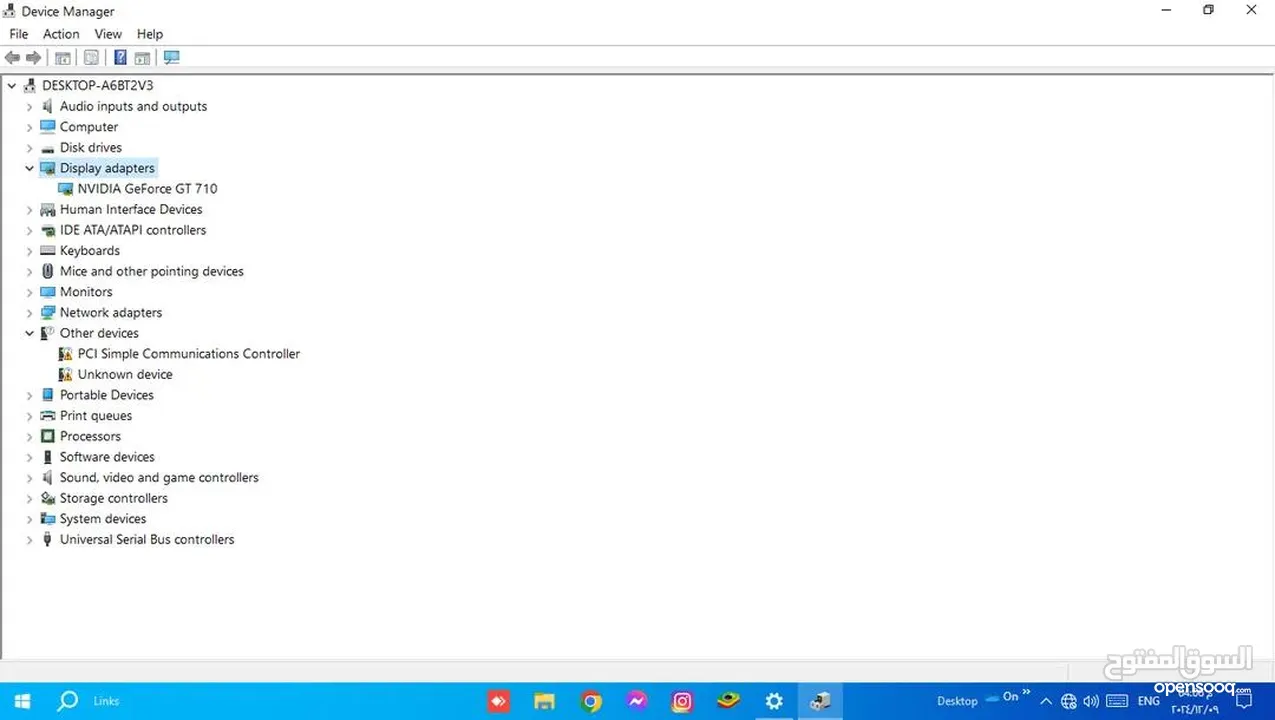The height and width of the screenshot is (720, 1275).
Task: Open the Action menu
Action: point(61,34)
